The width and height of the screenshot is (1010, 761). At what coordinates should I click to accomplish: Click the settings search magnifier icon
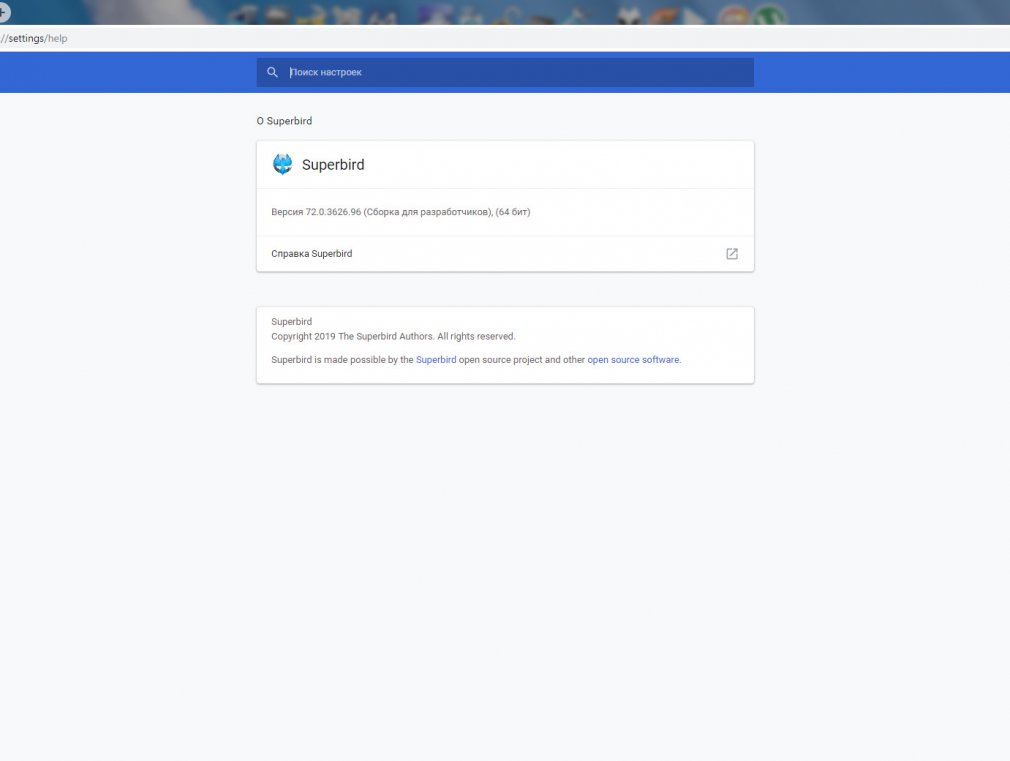[272, 72]
